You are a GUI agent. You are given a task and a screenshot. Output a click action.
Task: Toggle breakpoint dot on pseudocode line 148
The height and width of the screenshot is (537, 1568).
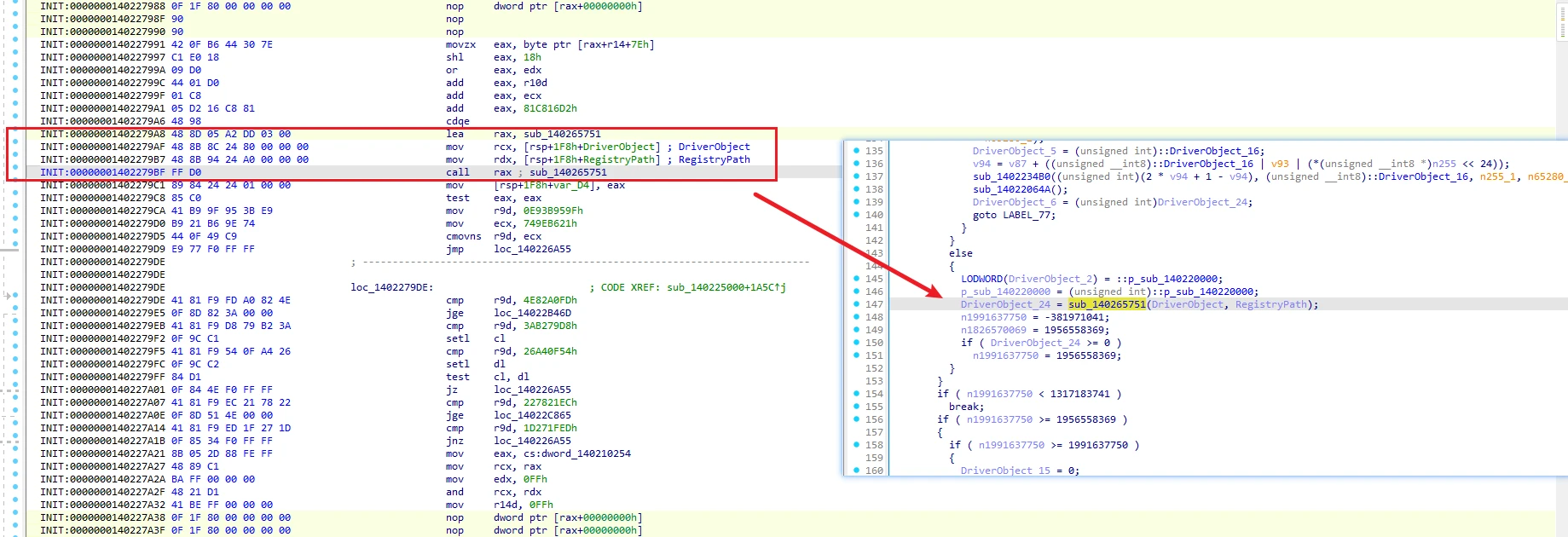click(856, 317)
